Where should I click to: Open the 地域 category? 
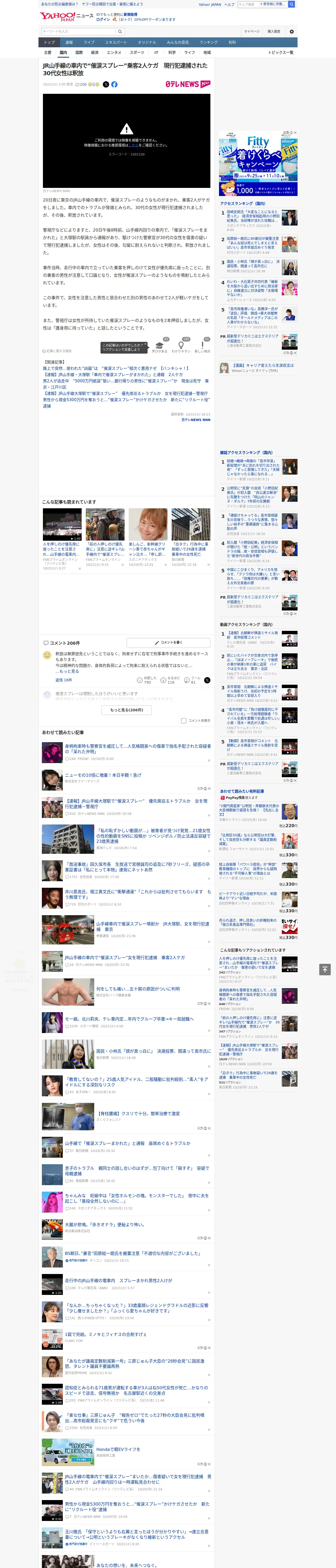[x=207, y=52]
